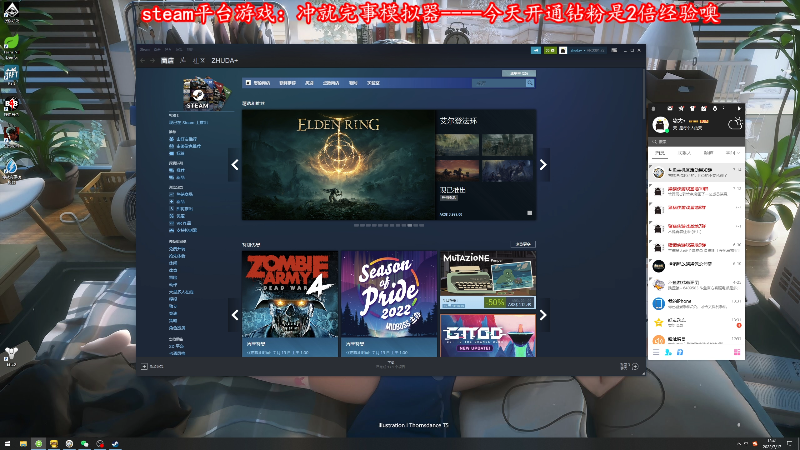800x450 pixels.
Task: Switch to QQ messages tab
Action: pos(660,153)
